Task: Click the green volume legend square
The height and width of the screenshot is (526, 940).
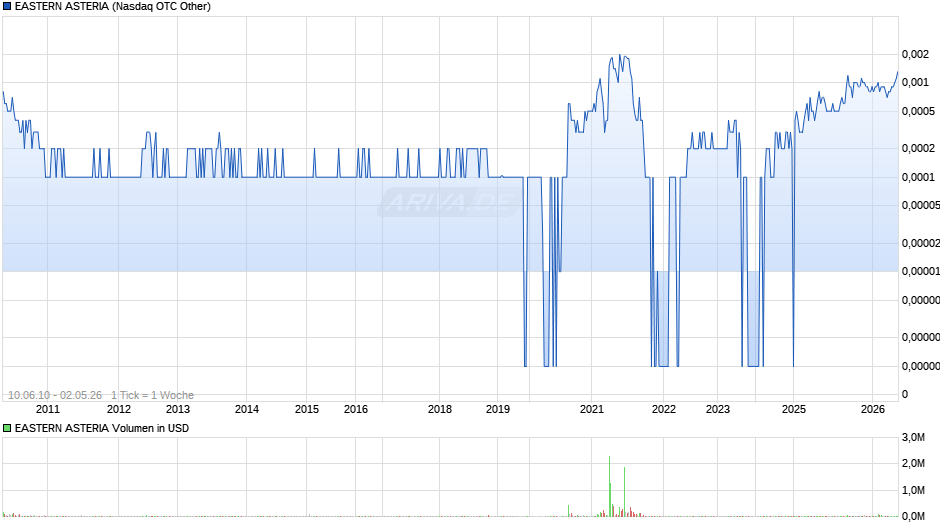Action: (7, 428)
